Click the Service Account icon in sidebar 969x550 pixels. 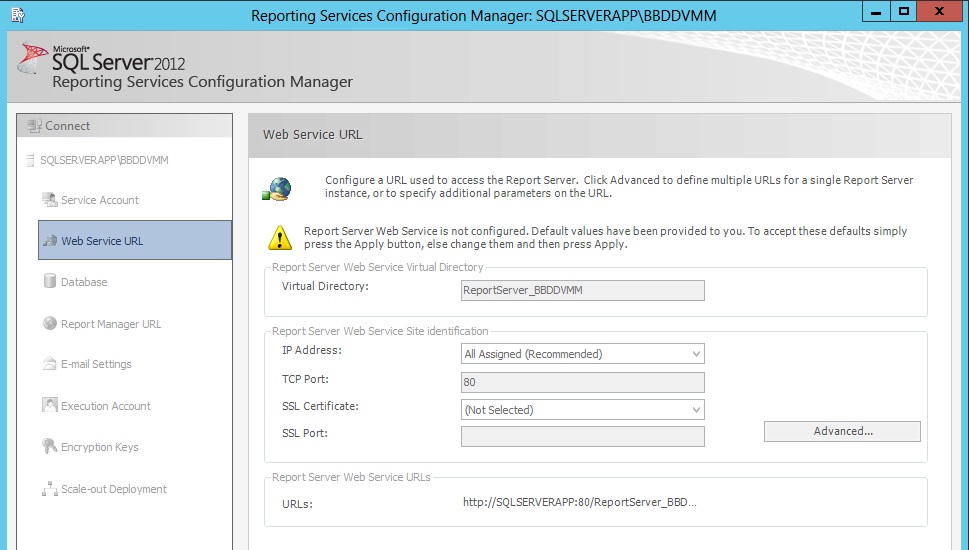tap(50, 200)
